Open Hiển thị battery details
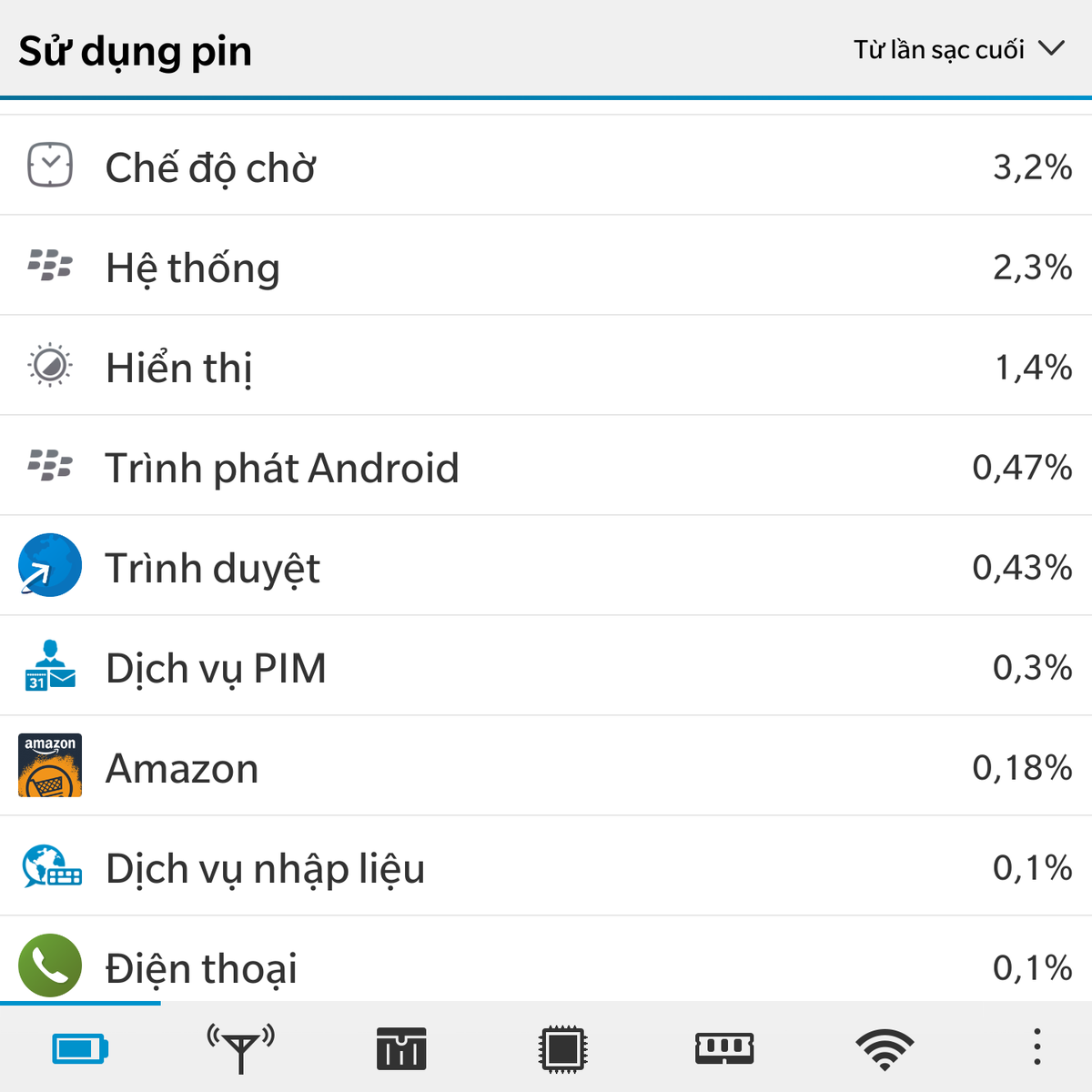1092x1092 pixels. [x=546, y=366]
